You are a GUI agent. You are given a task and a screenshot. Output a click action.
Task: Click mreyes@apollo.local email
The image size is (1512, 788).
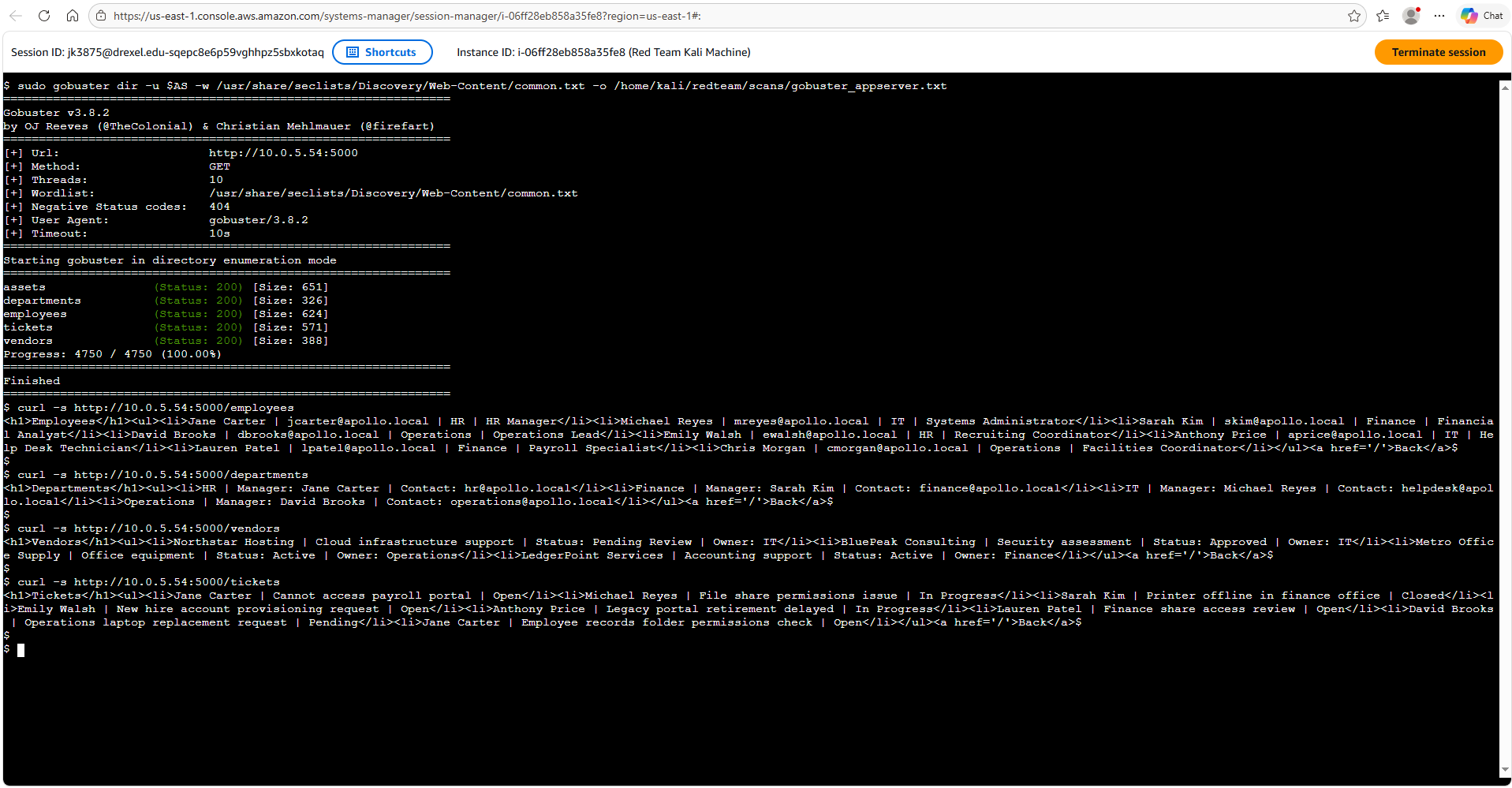click(801, 421)
